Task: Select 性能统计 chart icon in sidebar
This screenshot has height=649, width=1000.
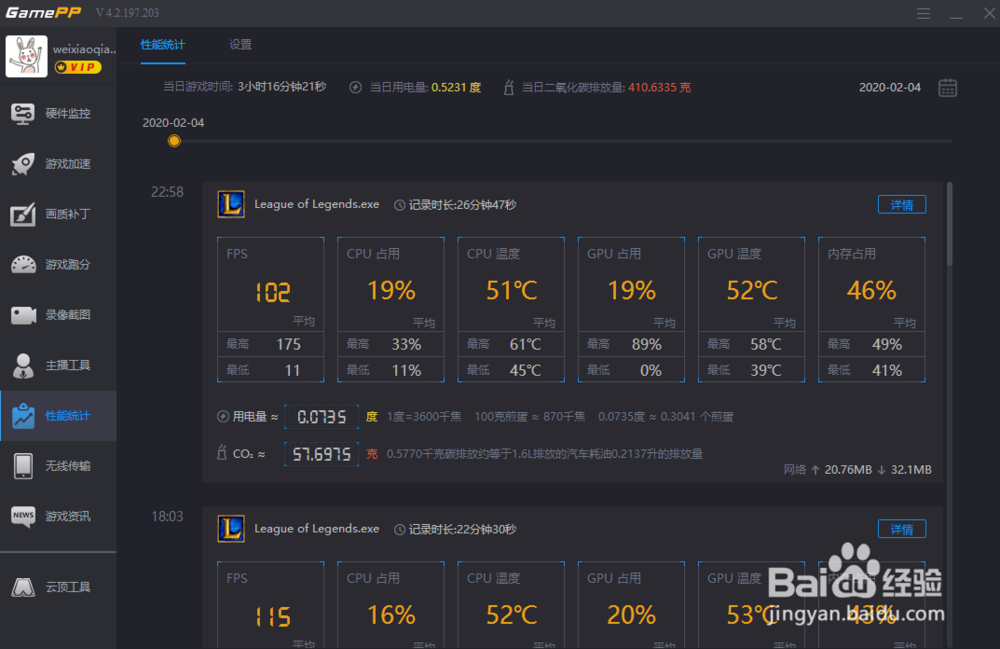Action: click(23, 416)
